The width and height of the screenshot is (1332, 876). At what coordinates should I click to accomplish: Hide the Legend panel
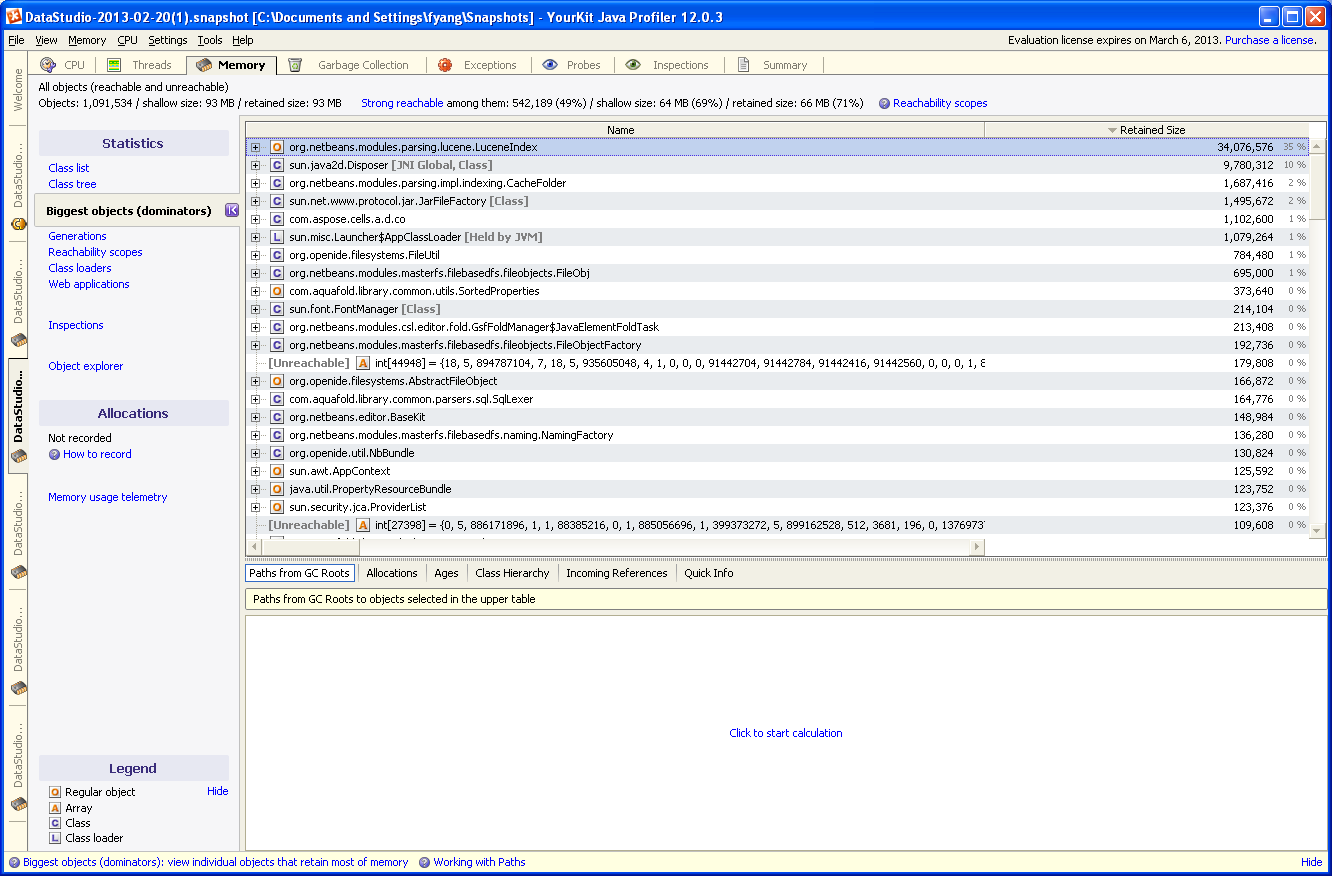click(217, 791)
